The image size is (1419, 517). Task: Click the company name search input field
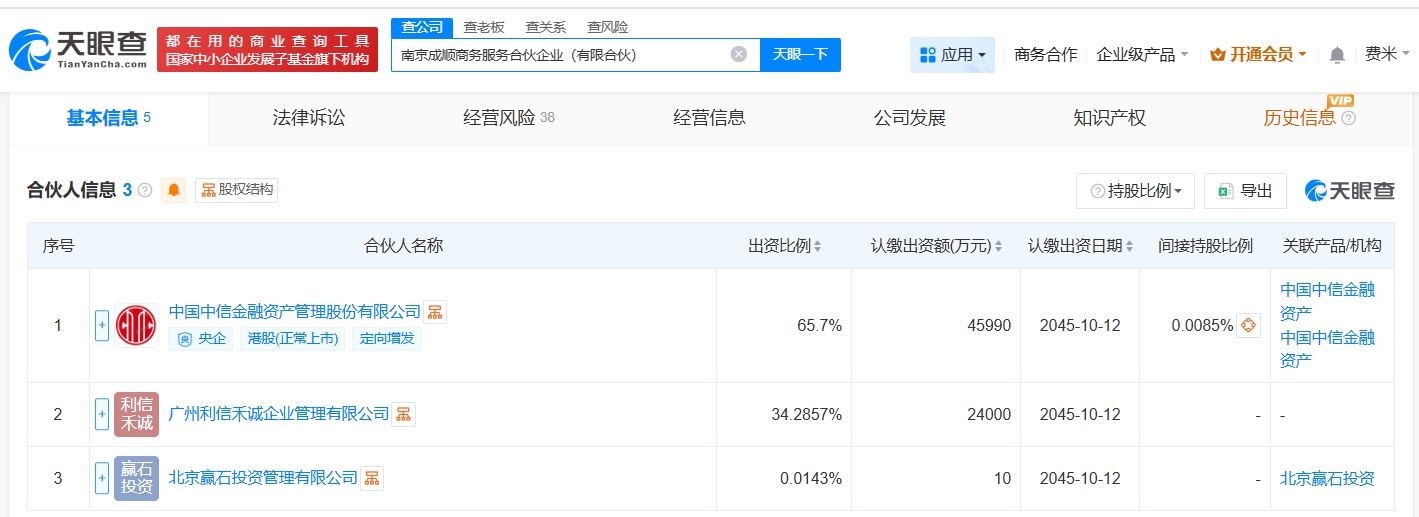tap(560, 55)
